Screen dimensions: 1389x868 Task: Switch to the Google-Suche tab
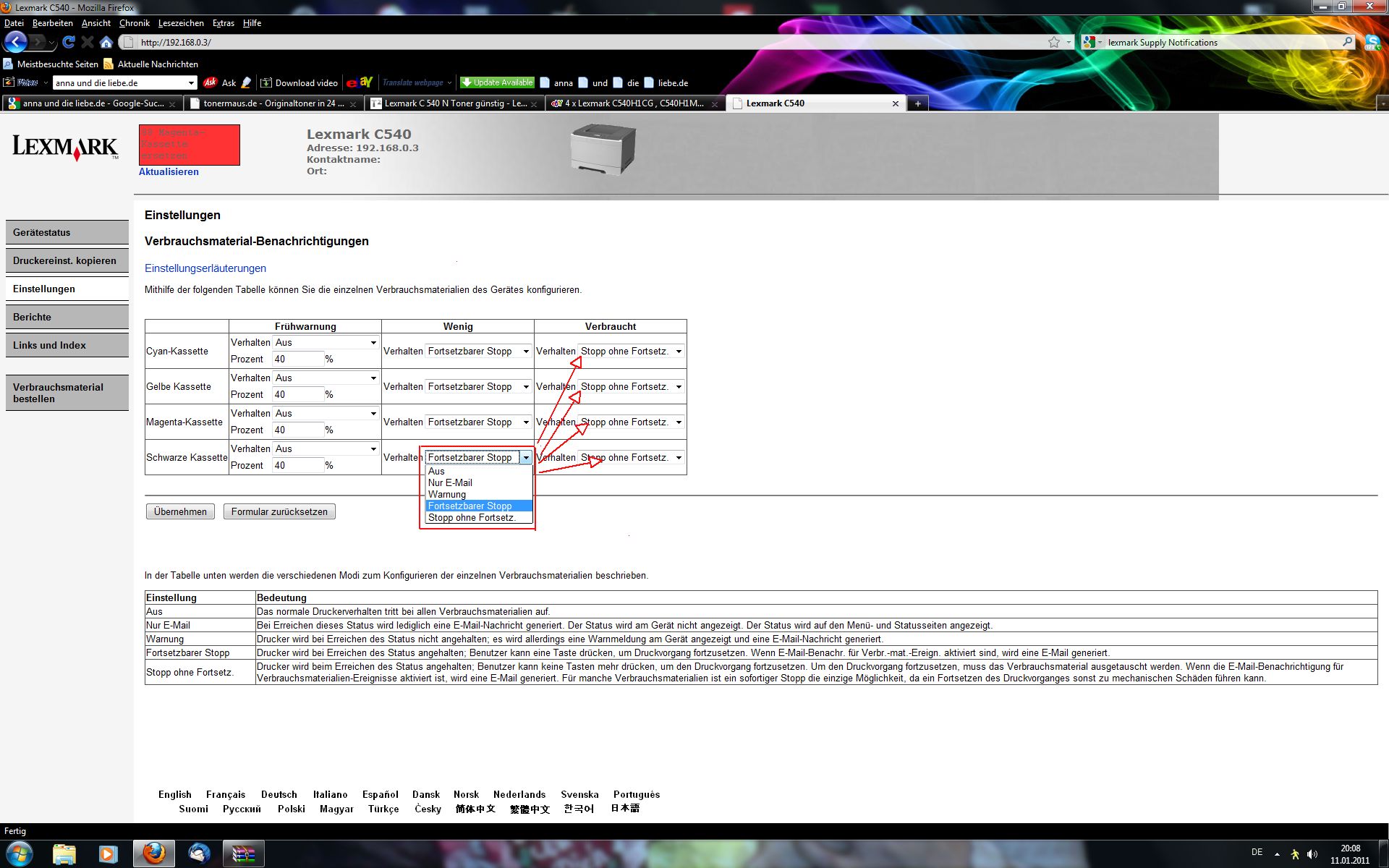92,103
